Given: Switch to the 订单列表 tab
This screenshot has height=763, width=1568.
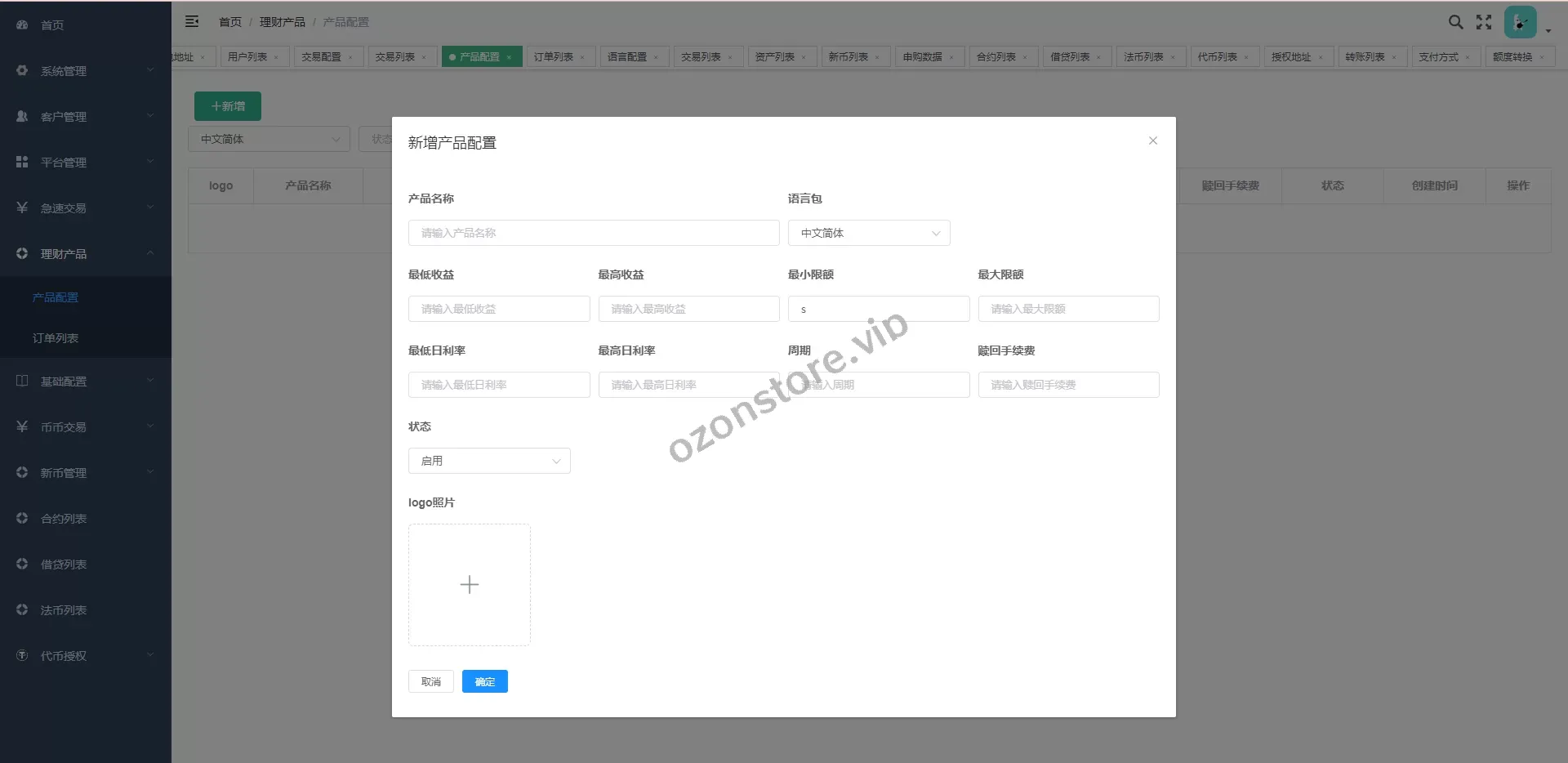Looking at the screenshot, I should [x=553, y=57].
